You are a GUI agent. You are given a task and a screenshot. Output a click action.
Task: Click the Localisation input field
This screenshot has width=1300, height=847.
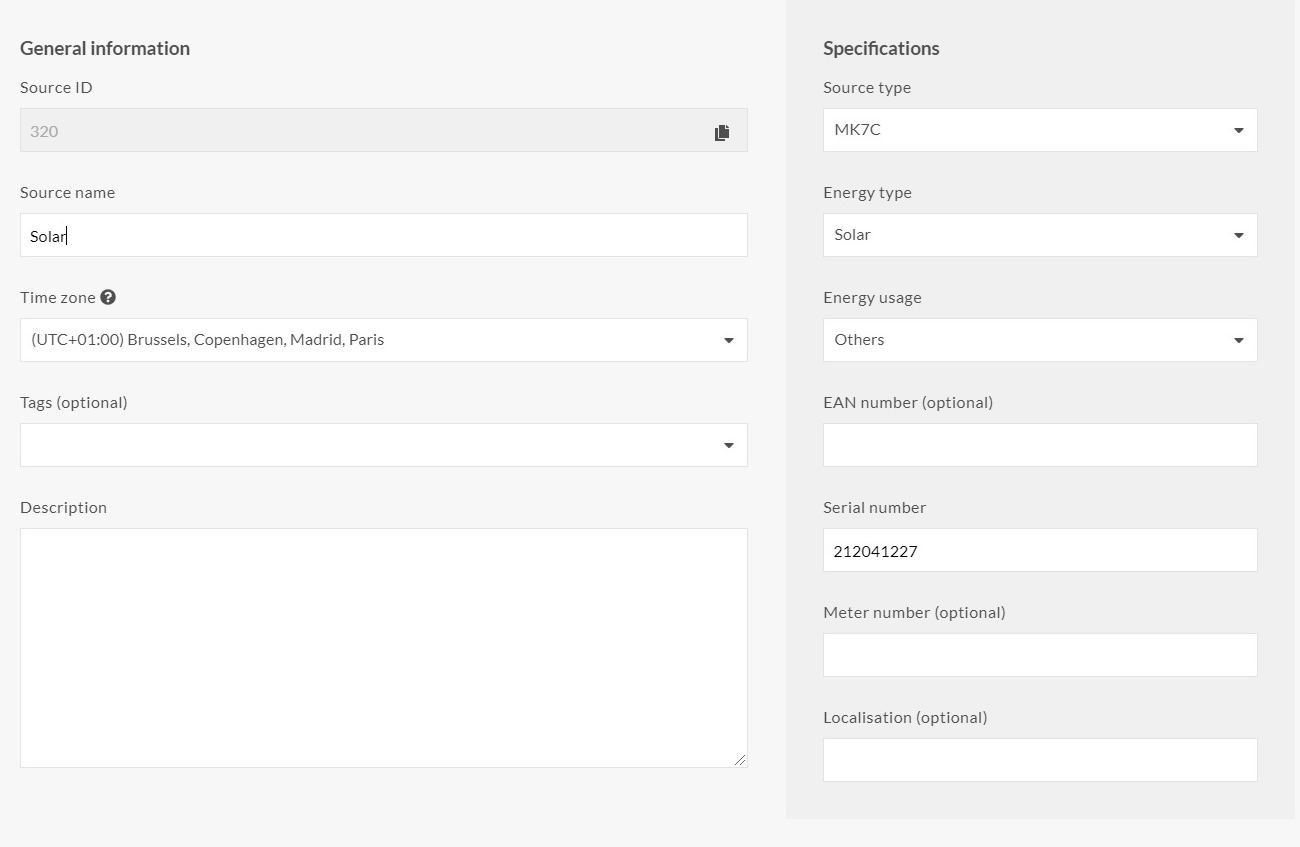[x=1040, y=759]
